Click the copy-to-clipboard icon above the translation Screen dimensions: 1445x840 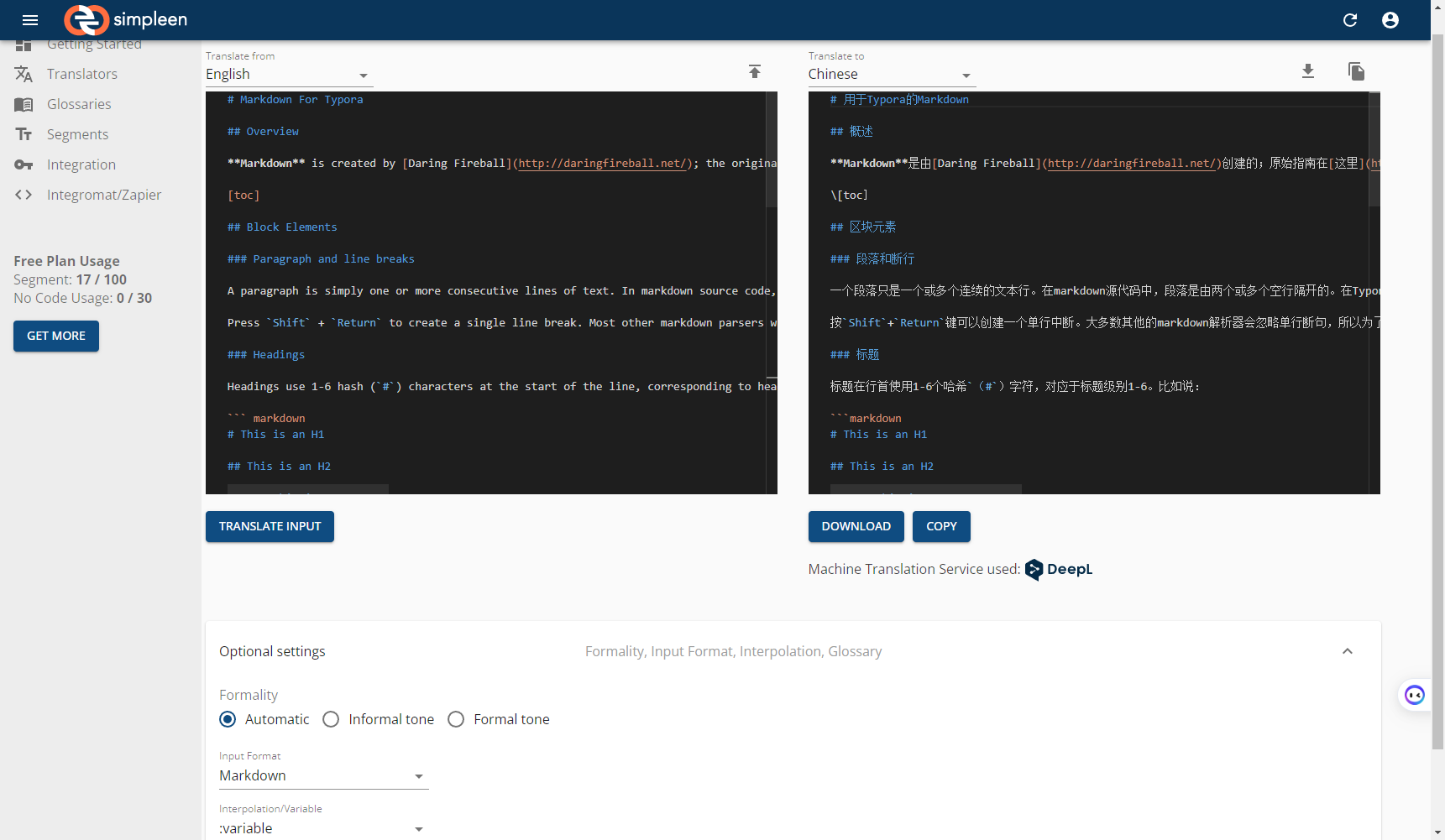(1357, 71)
